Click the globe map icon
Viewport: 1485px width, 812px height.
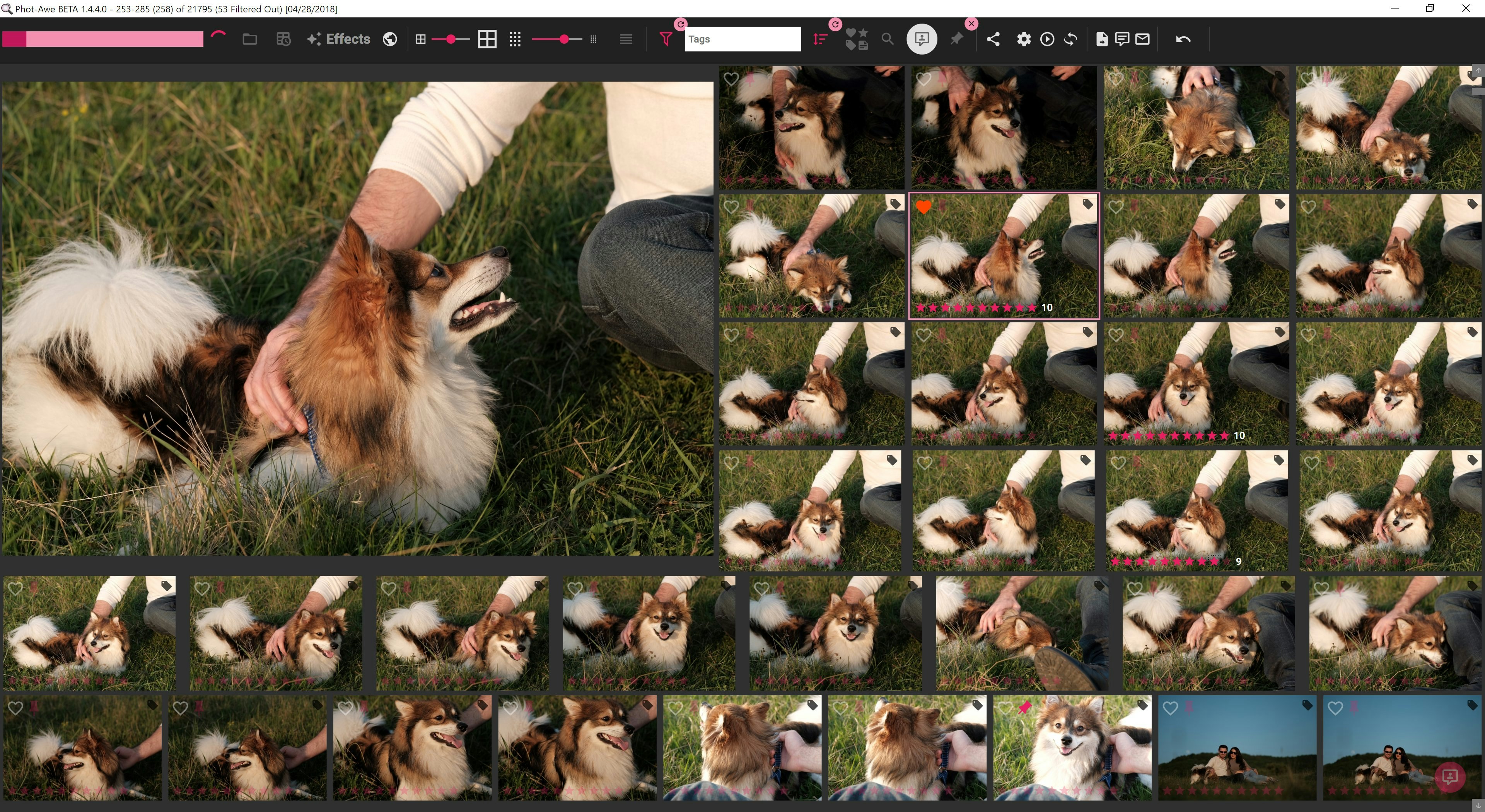390,39
